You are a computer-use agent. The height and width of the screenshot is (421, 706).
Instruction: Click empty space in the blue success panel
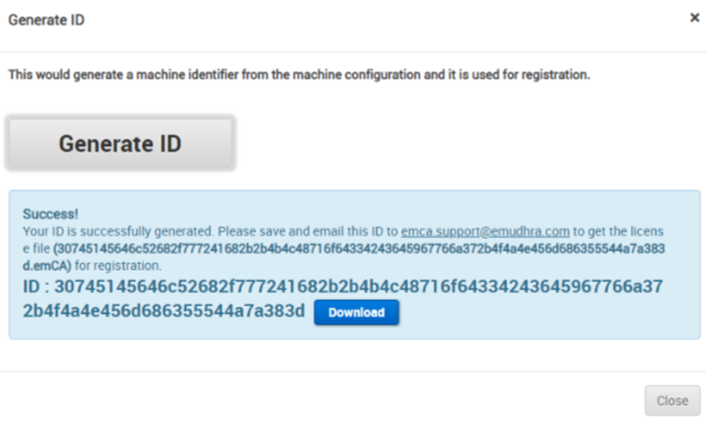tap(550, 320)
